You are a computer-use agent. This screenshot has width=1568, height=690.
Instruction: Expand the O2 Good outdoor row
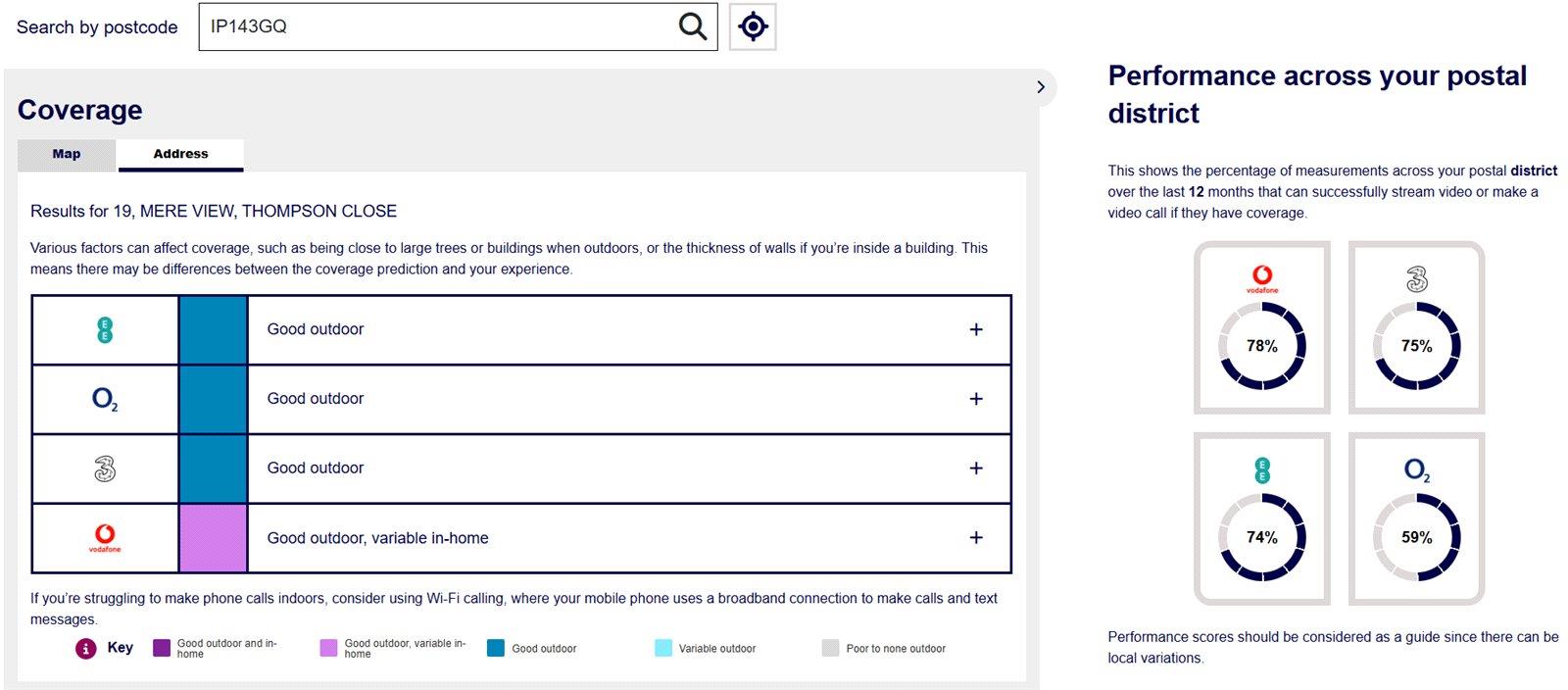976,399
